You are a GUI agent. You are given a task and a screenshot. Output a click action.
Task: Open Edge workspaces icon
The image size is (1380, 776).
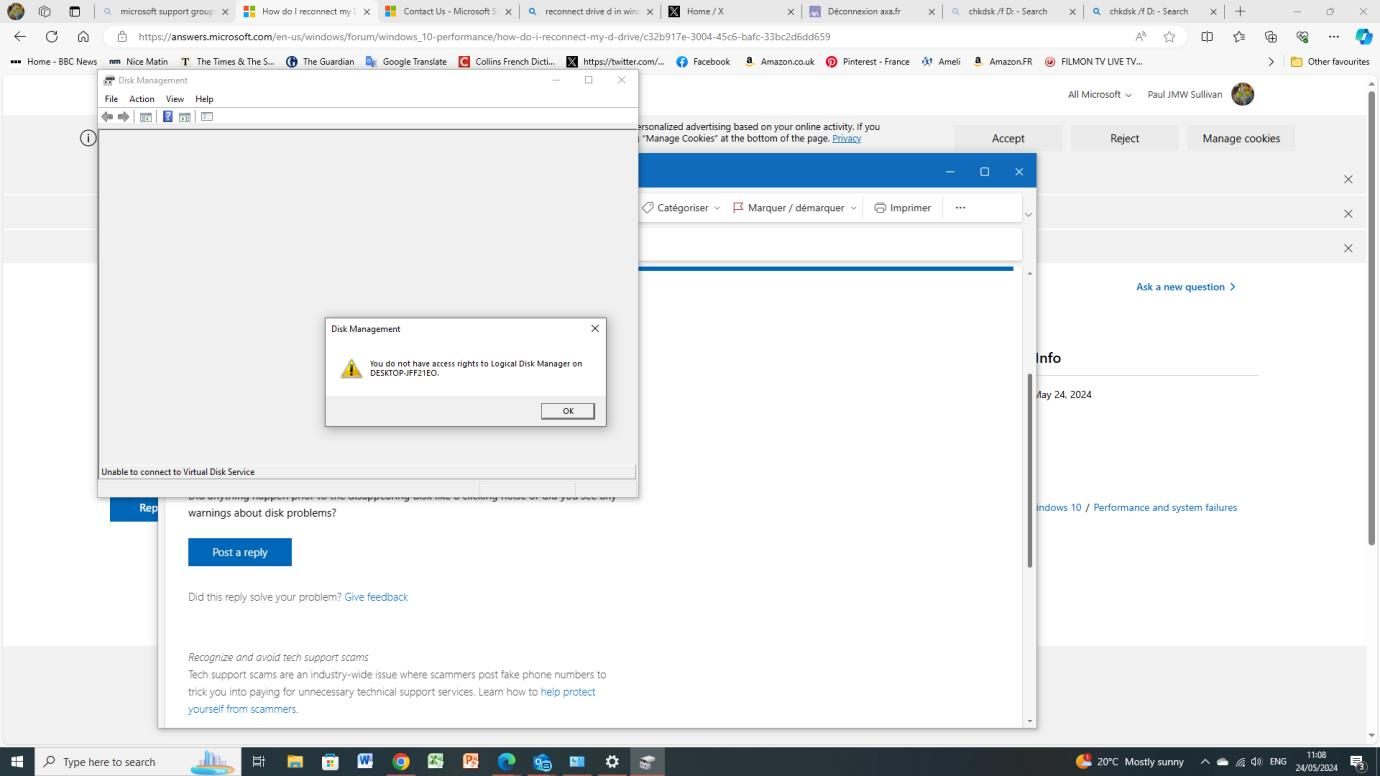[44, 11]
